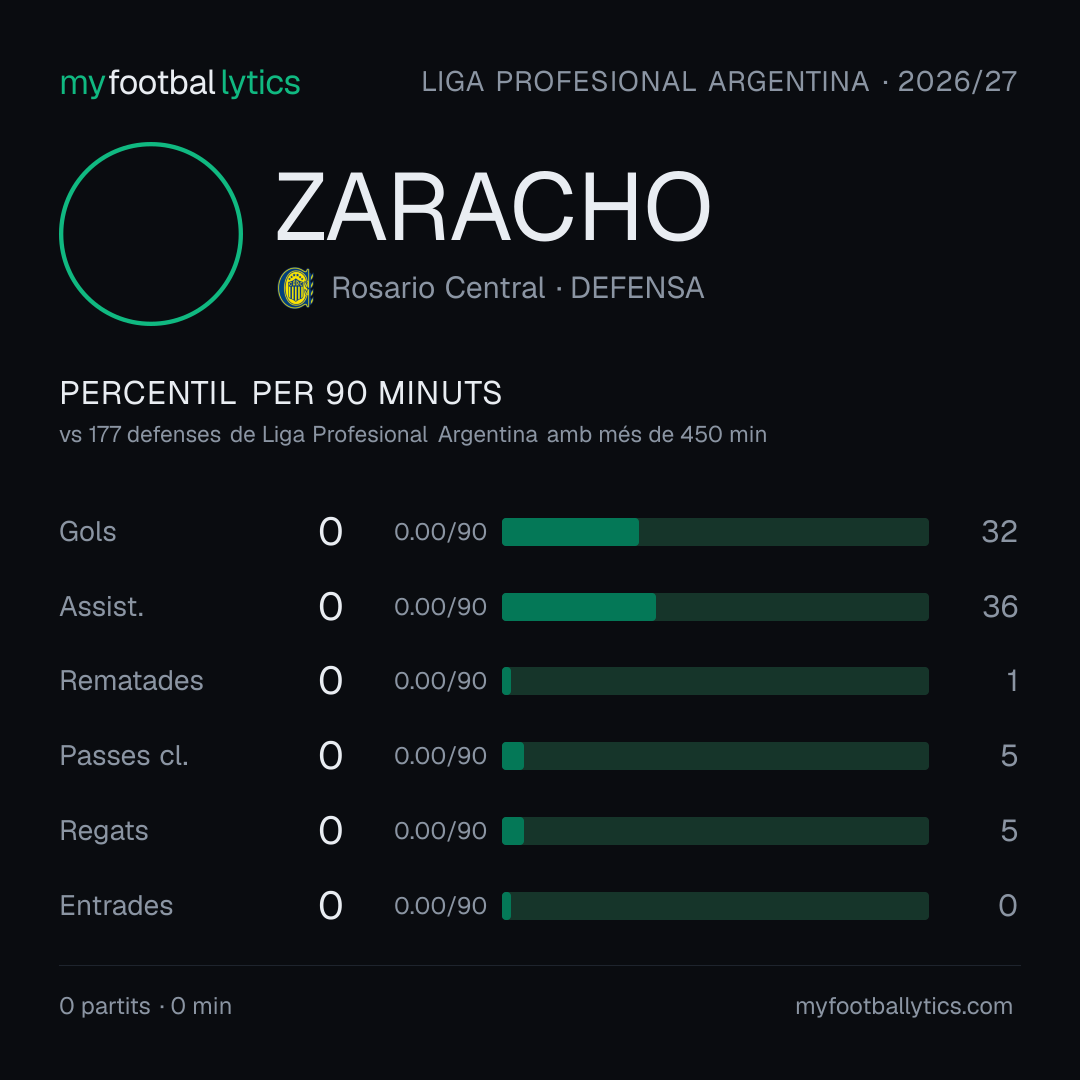Click the Regats percentile bar
Image resolution: width=1080 pixels, height=1080 pixels.
pyautogui.click(x=715, y=831)
